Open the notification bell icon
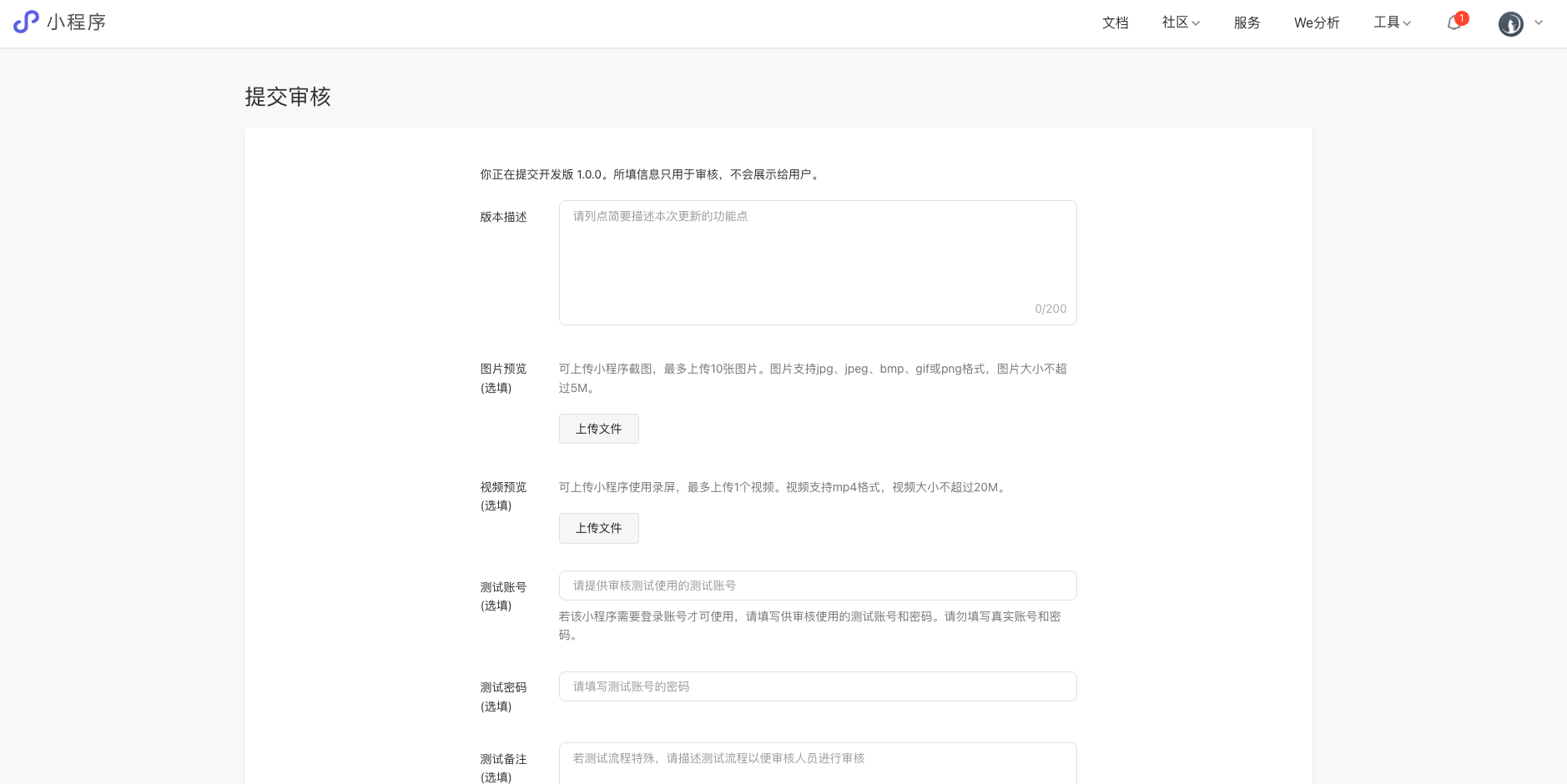 (x=1454, y=23)
